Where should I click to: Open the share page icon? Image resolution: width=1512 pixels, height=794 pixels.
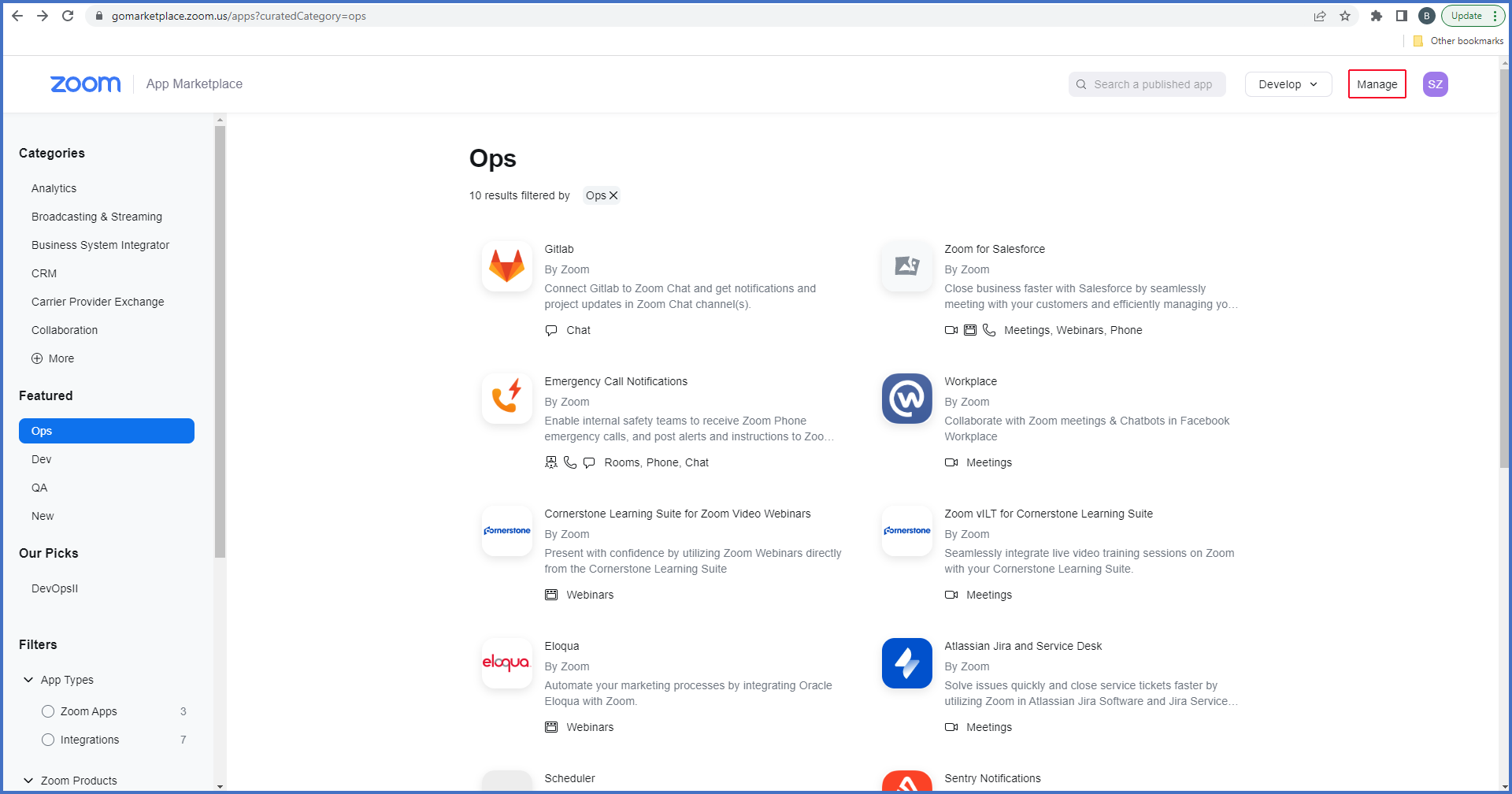click(1320, 16)
